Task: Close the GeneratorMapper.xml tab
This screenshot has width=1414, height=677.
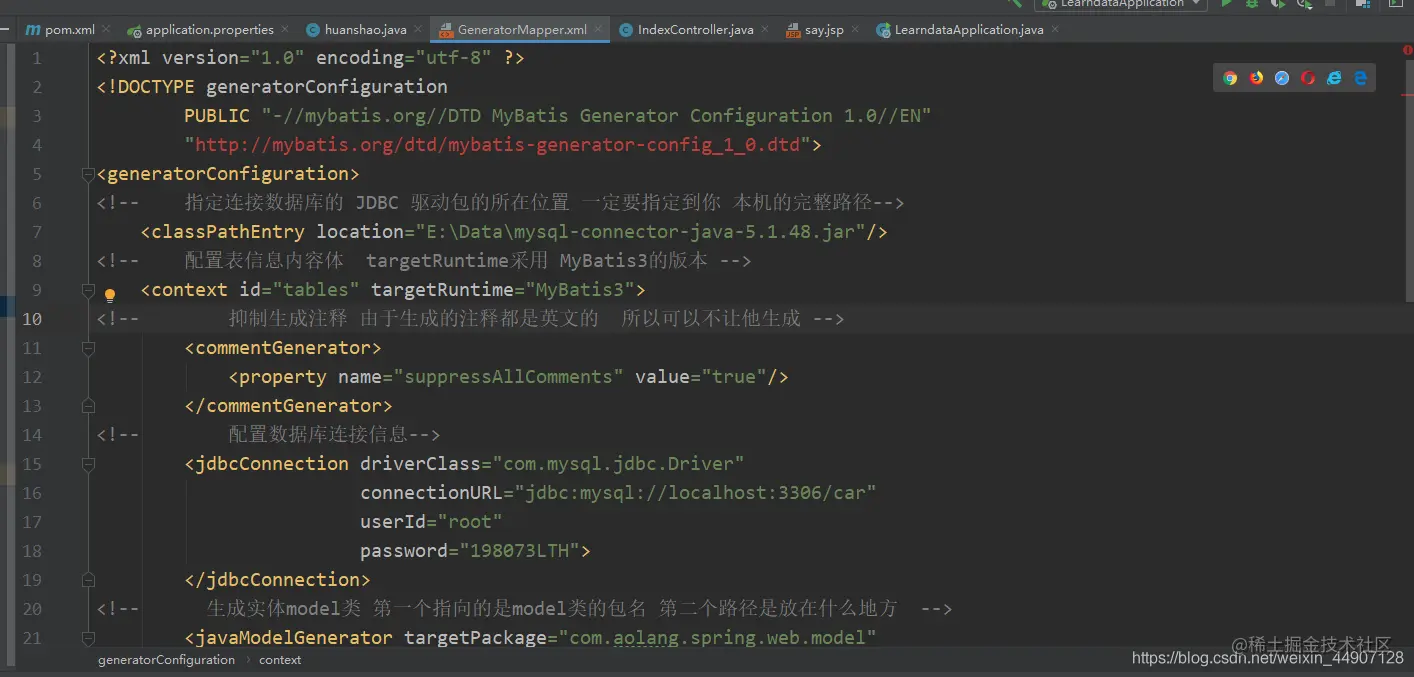Action: point(599,30)
